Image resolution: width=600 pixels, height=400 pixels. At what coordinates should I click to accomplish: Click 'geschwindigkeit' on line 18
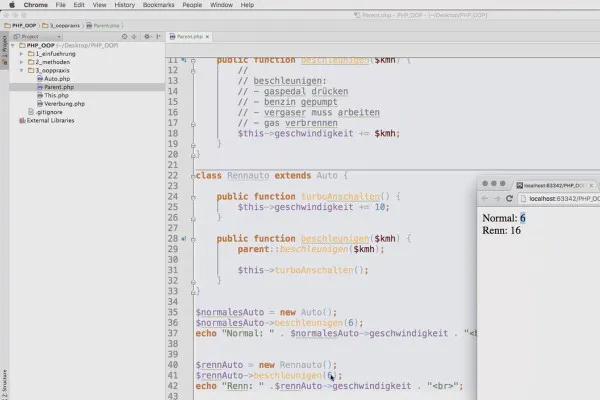(x=314, y=134)
